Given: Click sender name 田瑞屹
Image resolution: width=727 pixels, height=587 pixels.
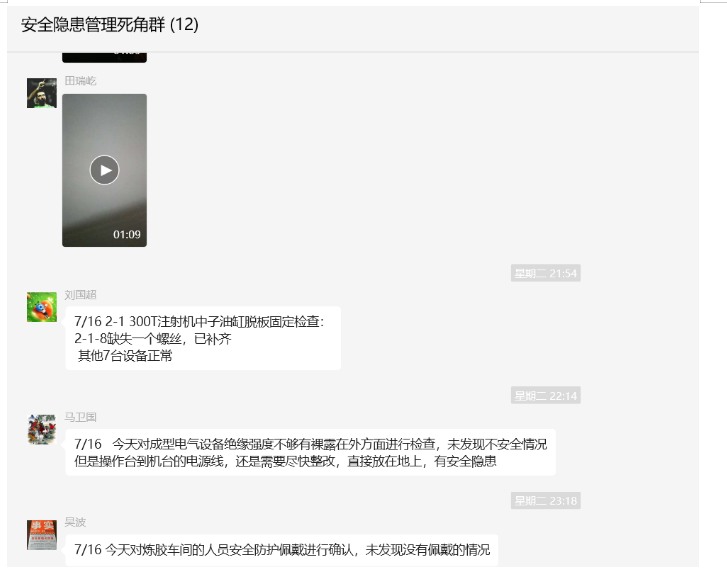Looking at the screenshot, I should click(x=80, y=81).
